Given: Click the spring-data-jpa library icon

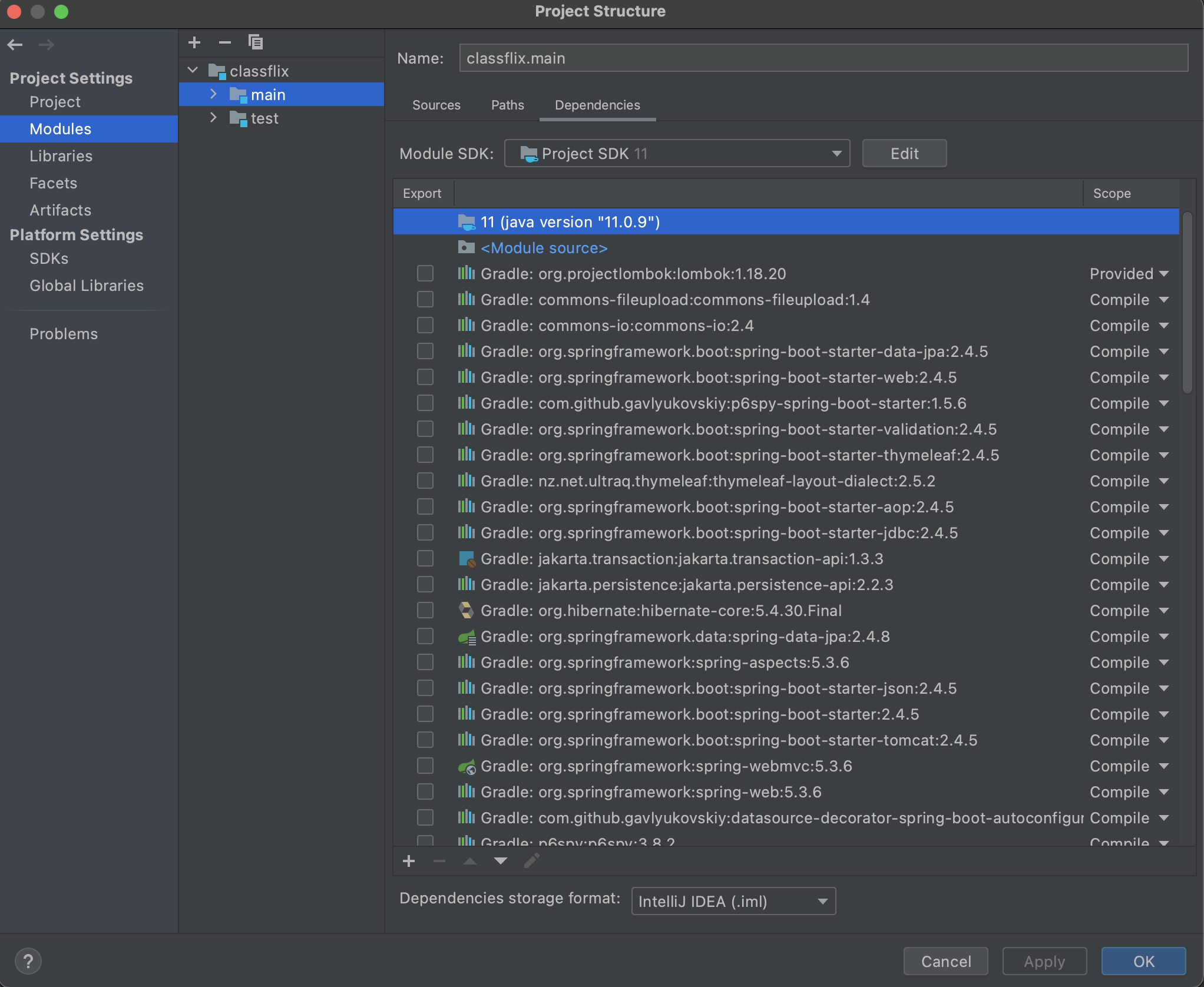Looking at the screenshot, I should click(x=466, y=636).
